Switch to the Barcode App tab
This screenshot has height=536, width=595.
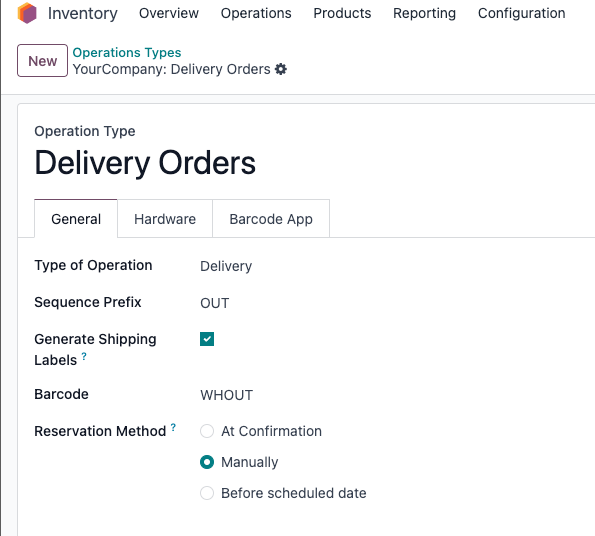tap(271, 219)
